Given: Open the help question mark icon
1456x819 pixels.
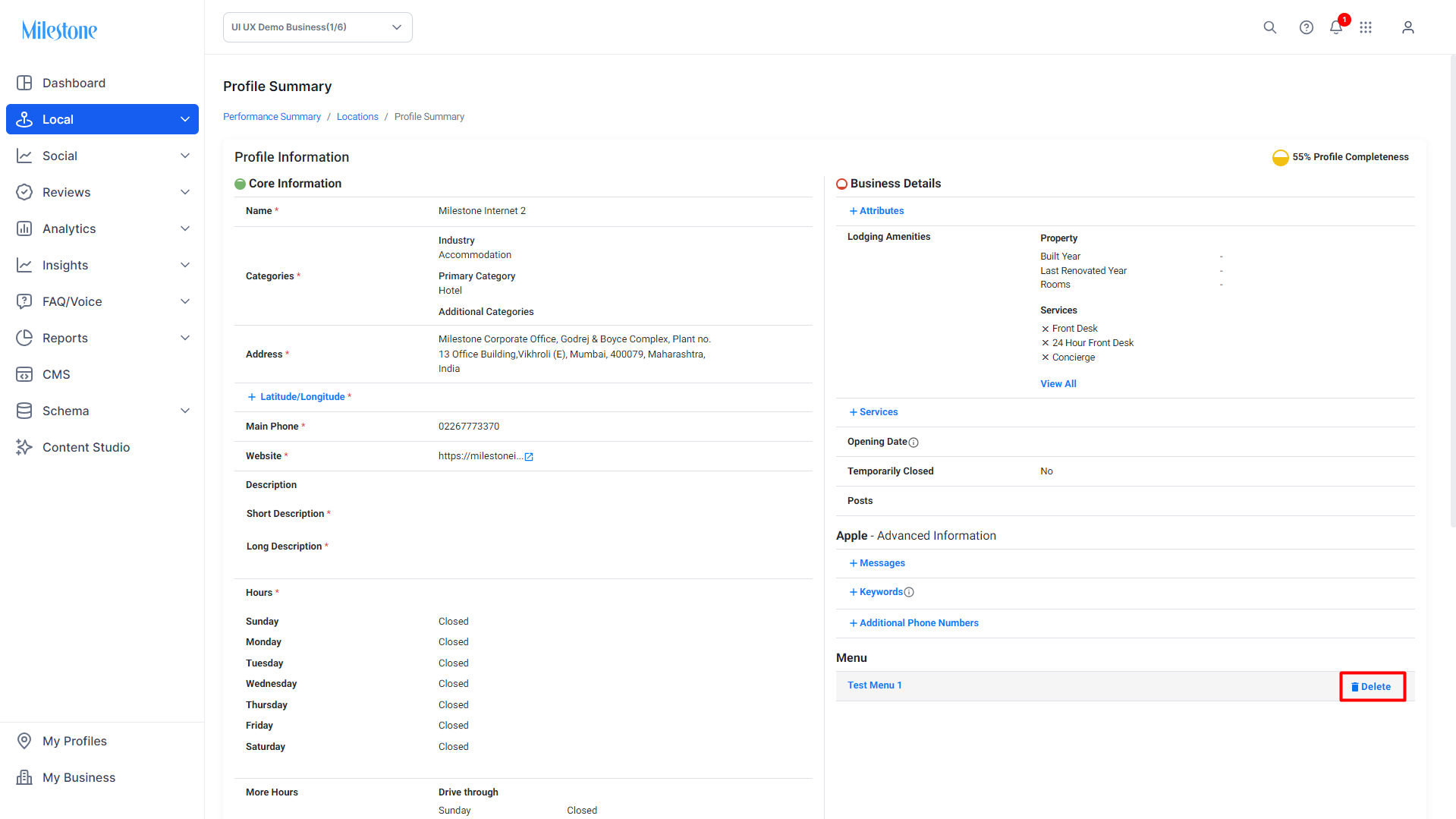Looking at the screenshot, I should pos(1306,27).
